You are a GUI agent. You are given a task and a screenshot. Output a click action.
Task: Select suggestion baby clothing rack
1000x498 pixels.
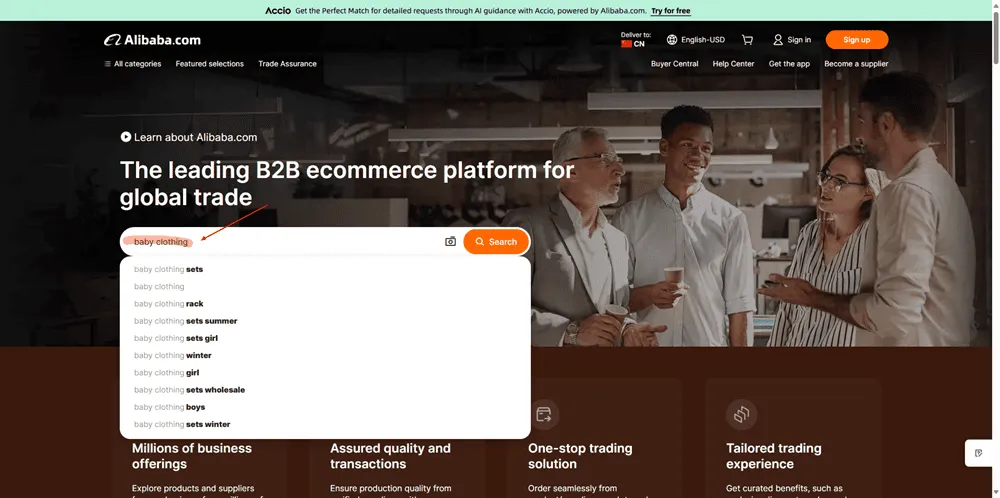325,304
